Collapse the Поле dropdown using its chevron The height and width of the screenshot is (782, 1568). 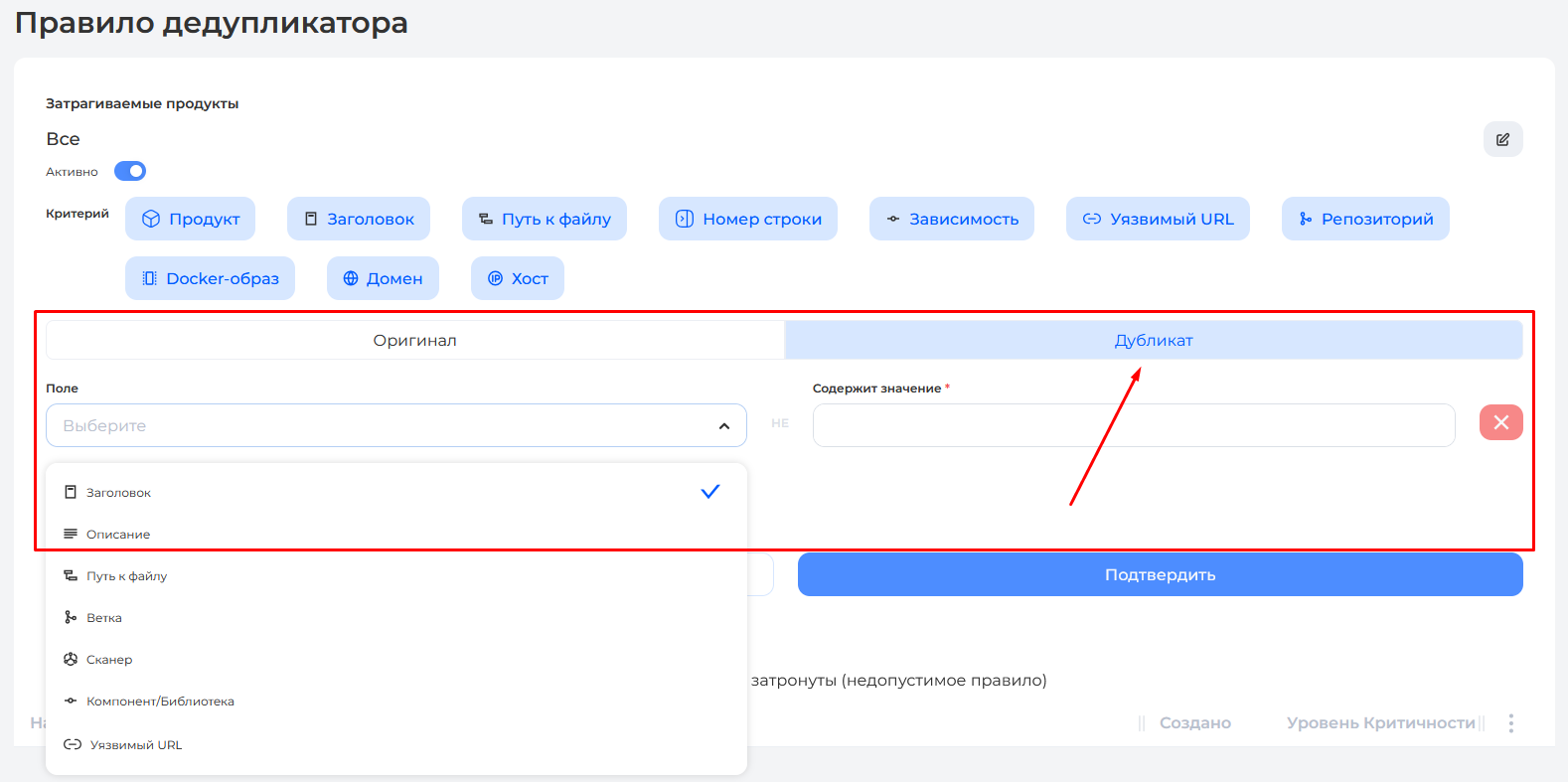(724, 425)
